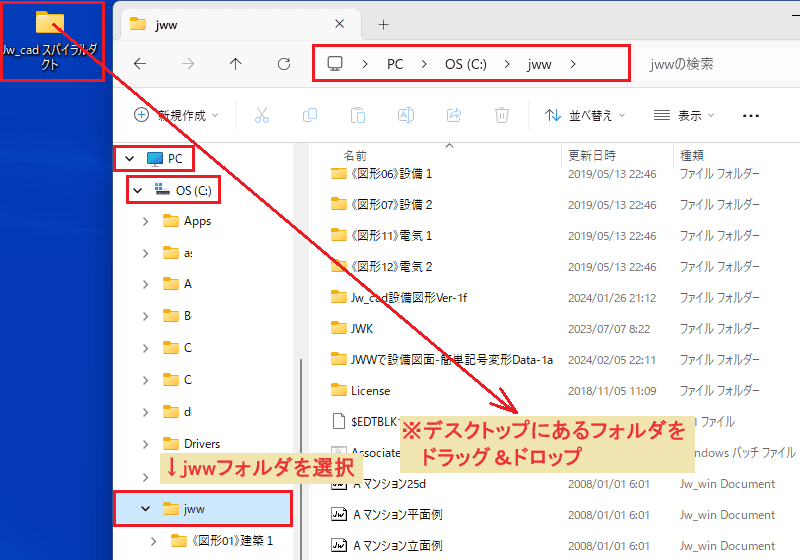
Task: Open the 新規作成 dropdown
Action: tap(176, 115)
